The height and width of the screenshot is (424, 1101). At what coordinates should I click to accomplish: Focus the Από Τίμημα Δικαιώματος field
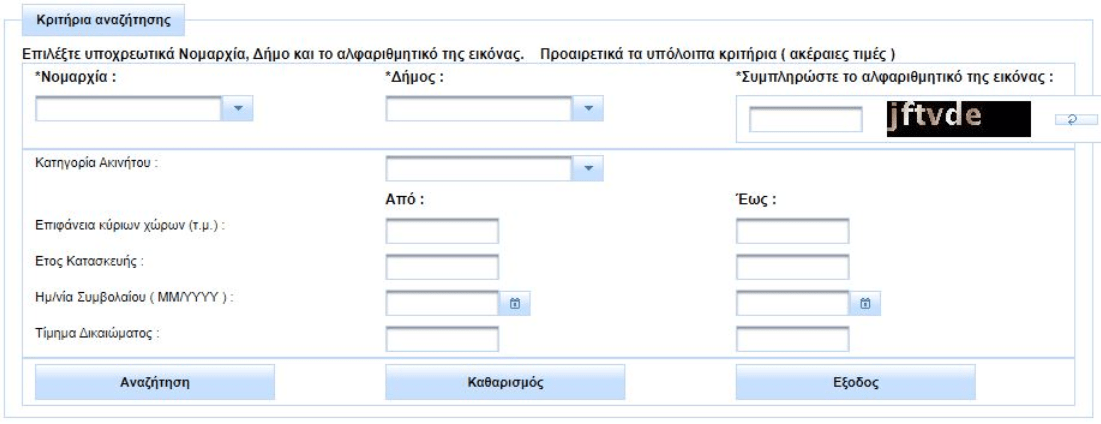pos(442,339)
